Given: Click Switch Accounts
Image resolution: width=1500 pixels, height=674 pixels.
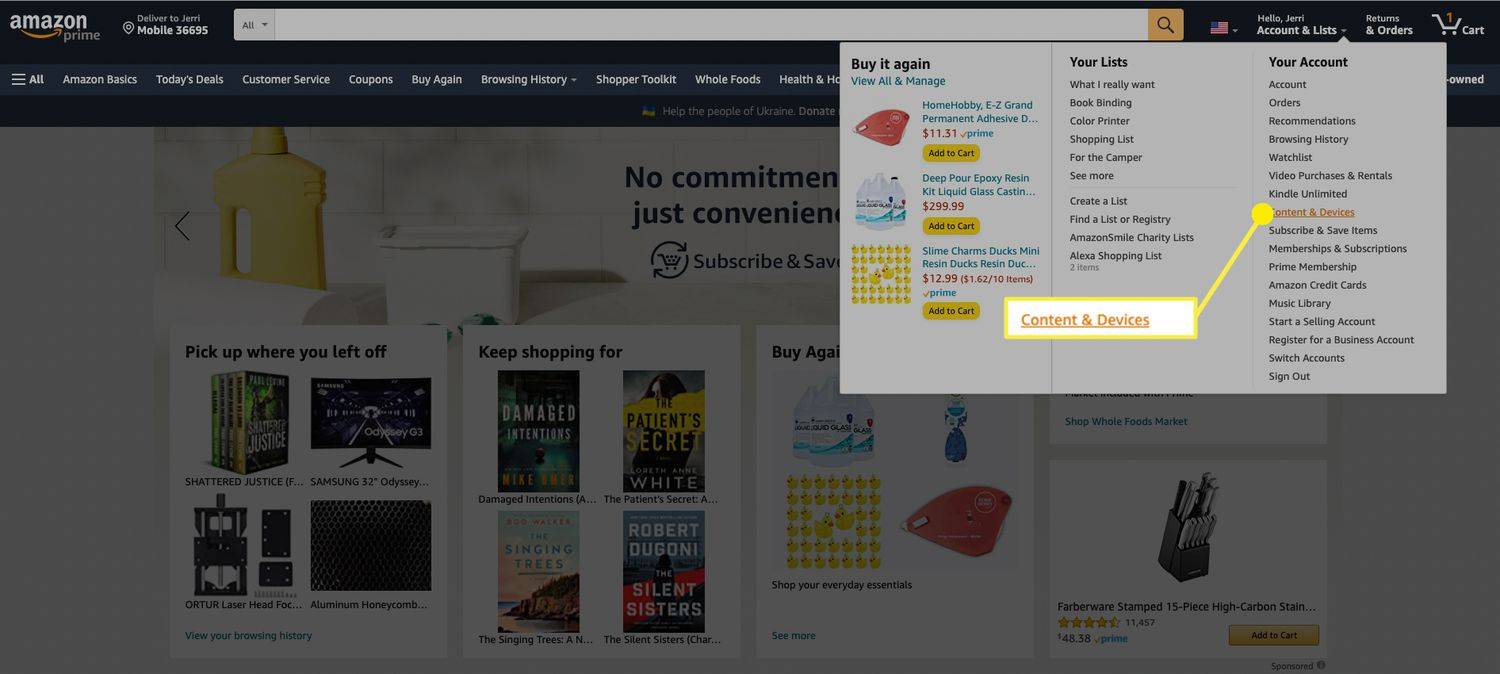Looking at the screenshot, I should pos(1307,358).
